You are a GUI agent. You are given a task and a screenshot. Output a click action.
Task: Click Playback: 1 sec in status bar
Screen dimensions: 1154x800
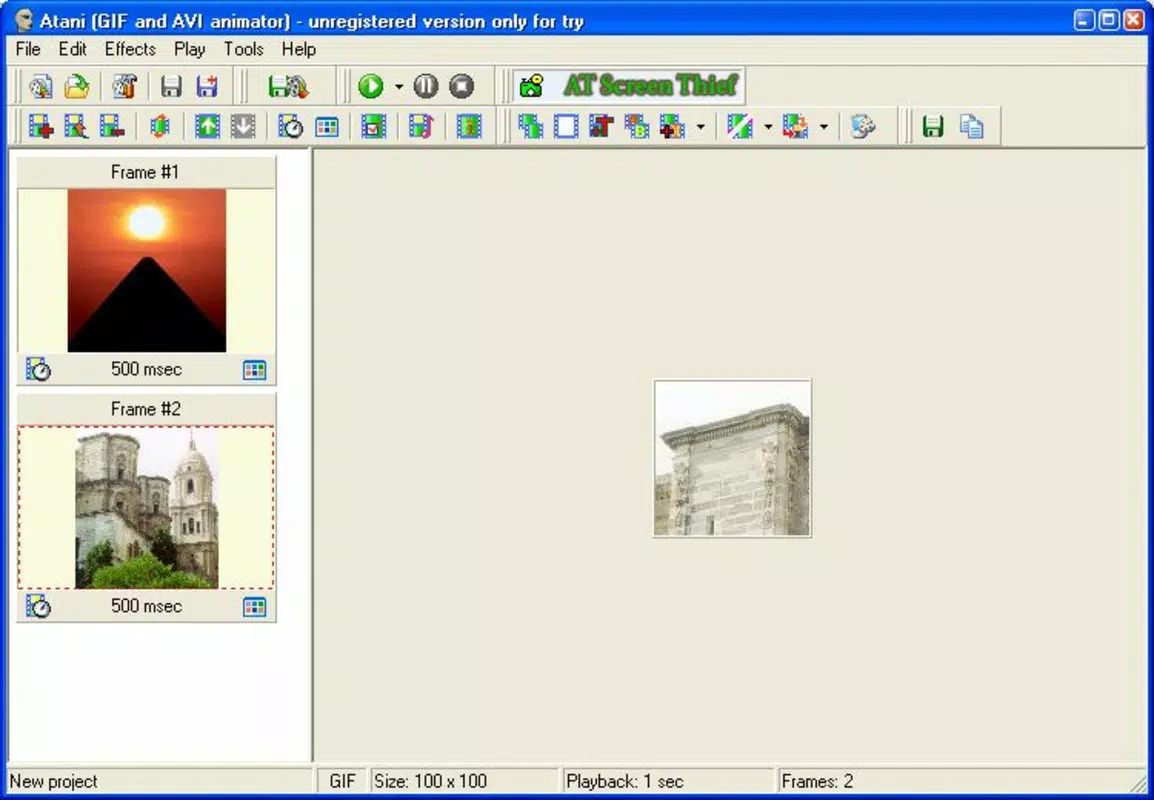pos(625,781)
